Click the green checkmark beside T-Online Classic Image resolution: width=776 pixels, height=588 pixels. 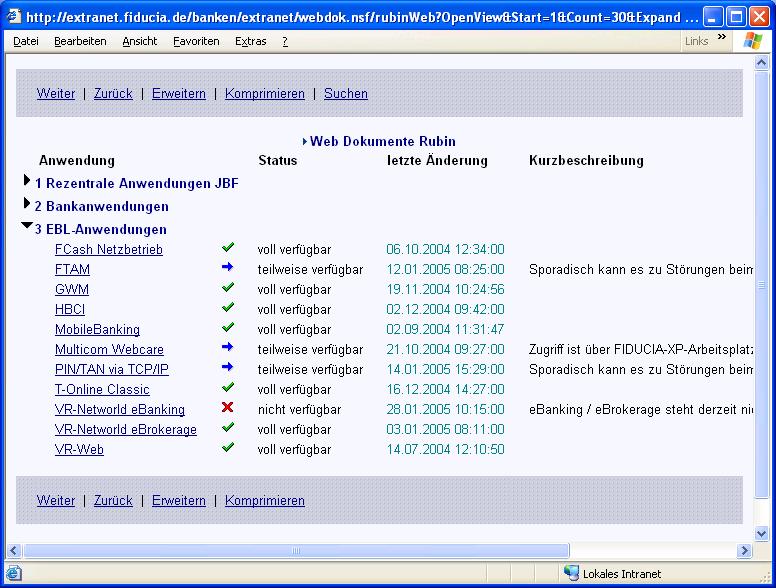coord(228,387)
